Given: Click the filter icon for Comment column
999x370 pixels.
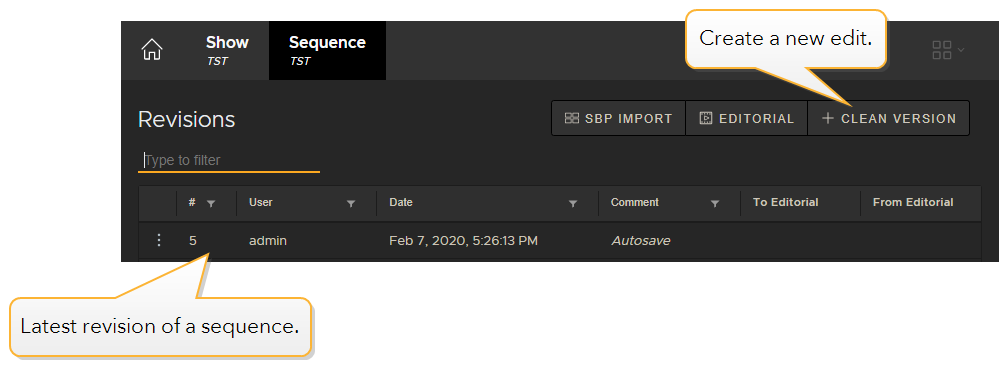Looking at the screenshot, I should tap(715, 203).
